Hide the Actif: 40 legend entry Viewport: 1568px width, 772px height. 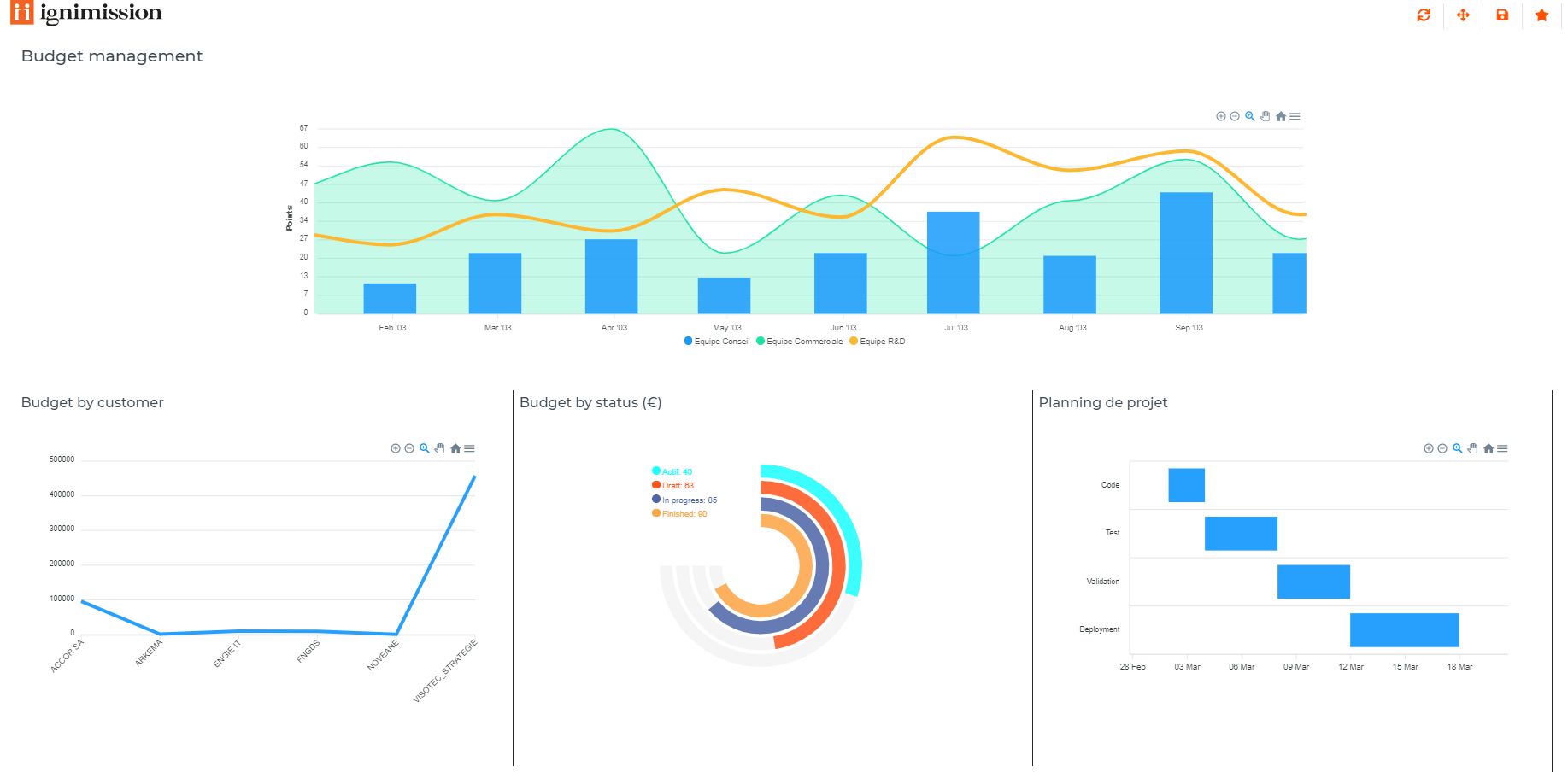click(672, 471)
